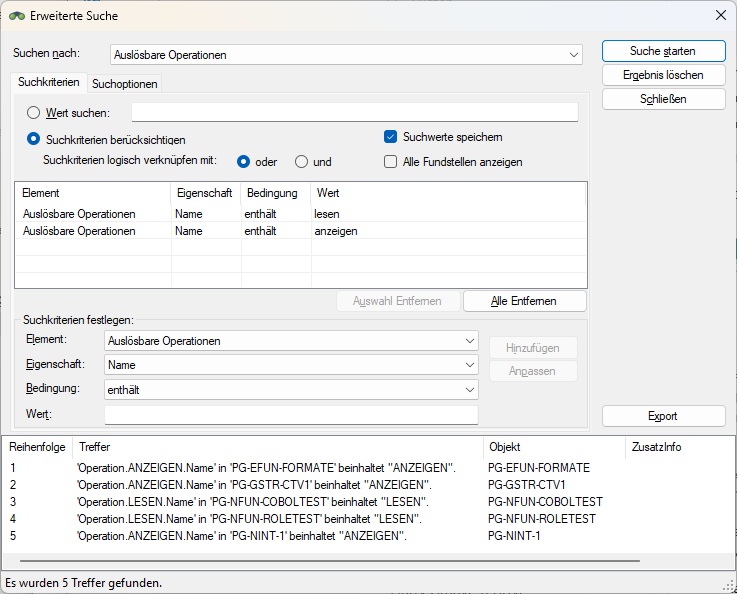Click the Export button
This screenshot has width=739, height=594.
(x=663, y=416)
